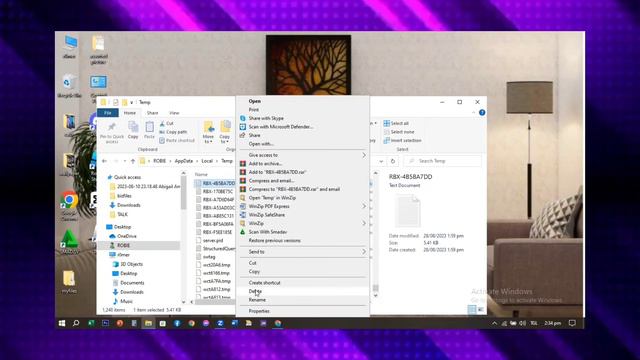Open the Copy to dropdown
Viewport: 640px width, 360px height.
224,132
